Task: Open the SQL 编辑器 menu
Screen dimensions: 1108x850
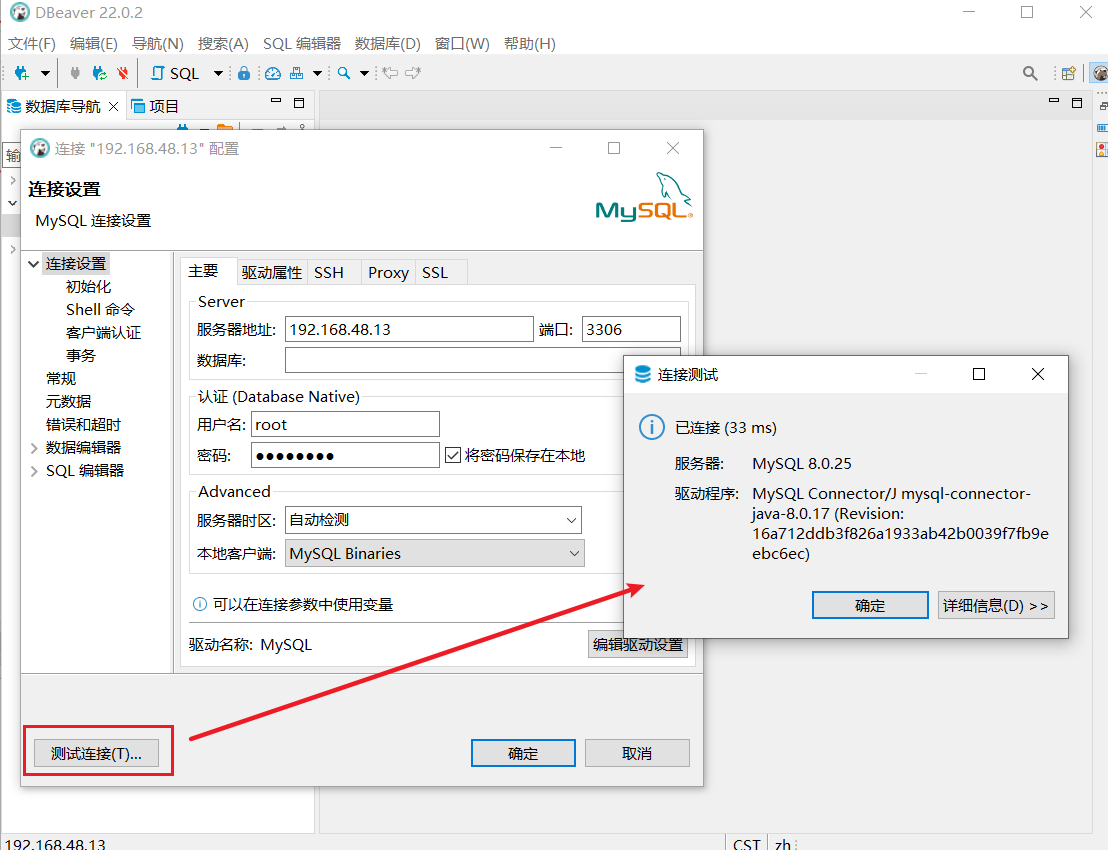Action: tap(302, 44)
